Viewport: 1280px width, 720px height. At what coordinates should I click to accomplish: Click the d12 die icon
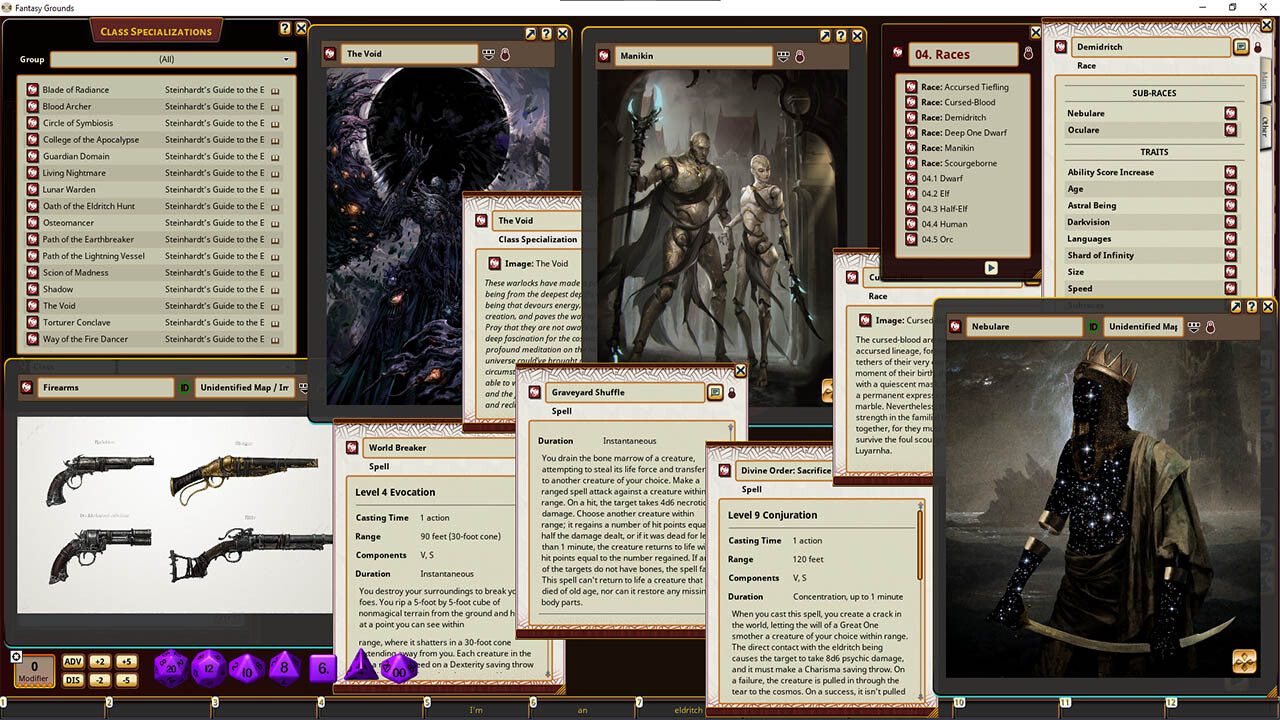point(209,667)
